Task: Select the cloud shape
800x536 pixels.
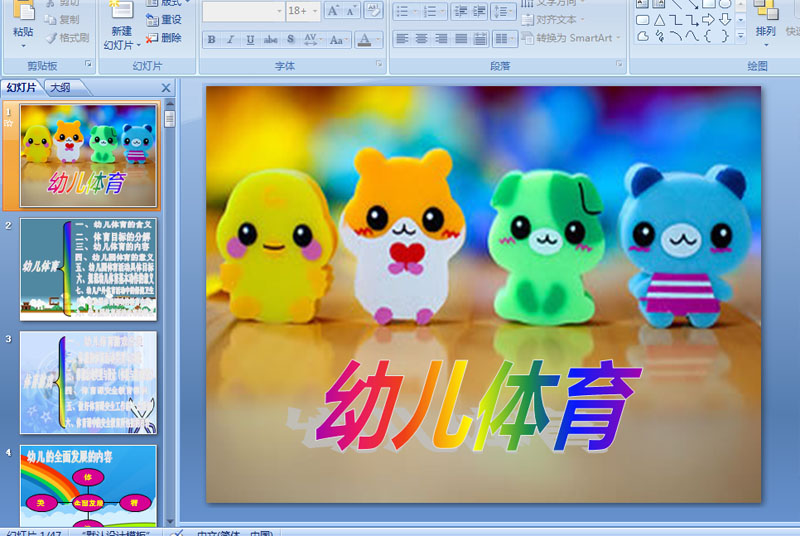Action: [643, 36]
